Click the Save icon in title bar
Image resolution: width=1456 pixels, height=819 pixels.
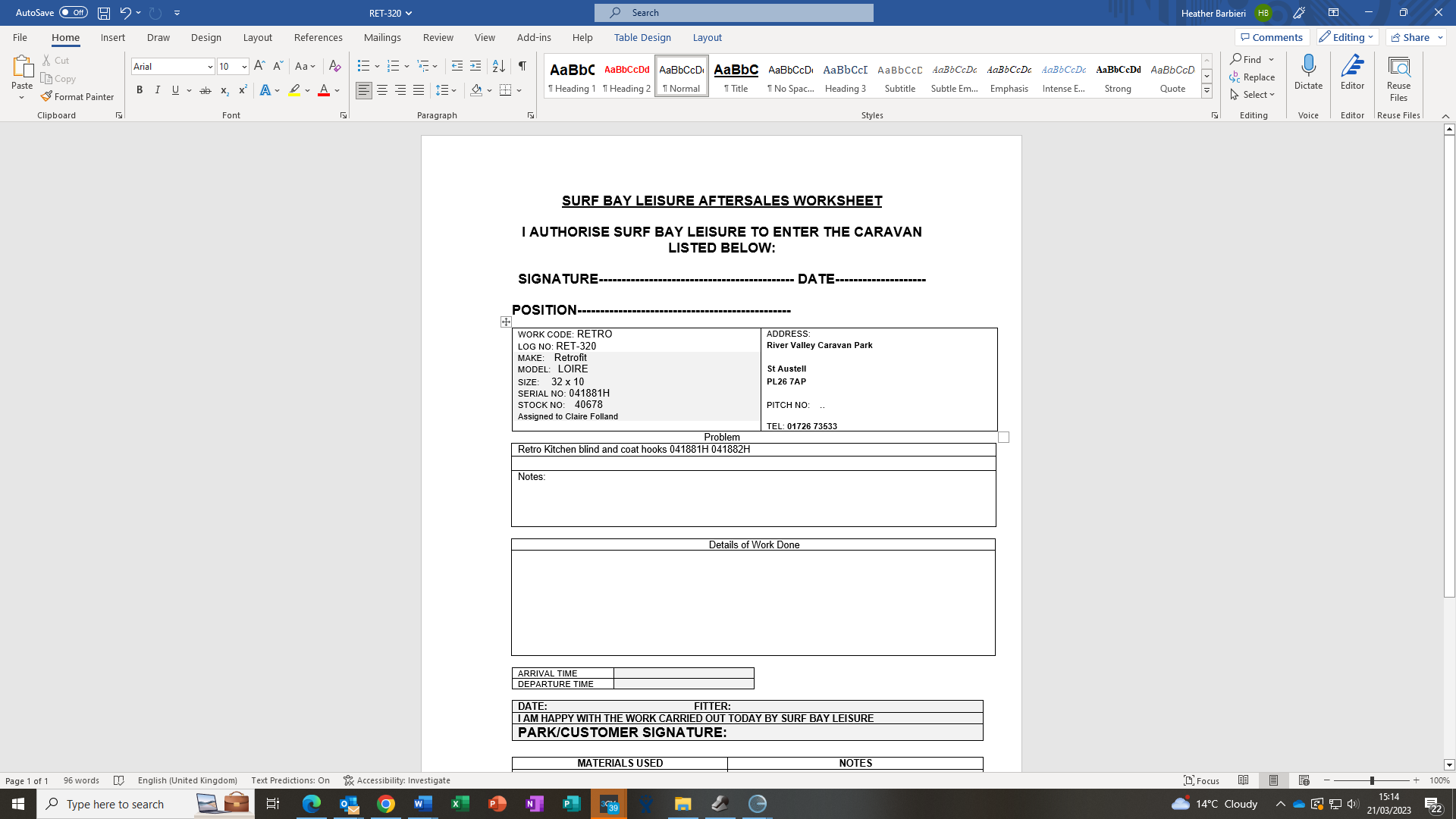point(104,13)
